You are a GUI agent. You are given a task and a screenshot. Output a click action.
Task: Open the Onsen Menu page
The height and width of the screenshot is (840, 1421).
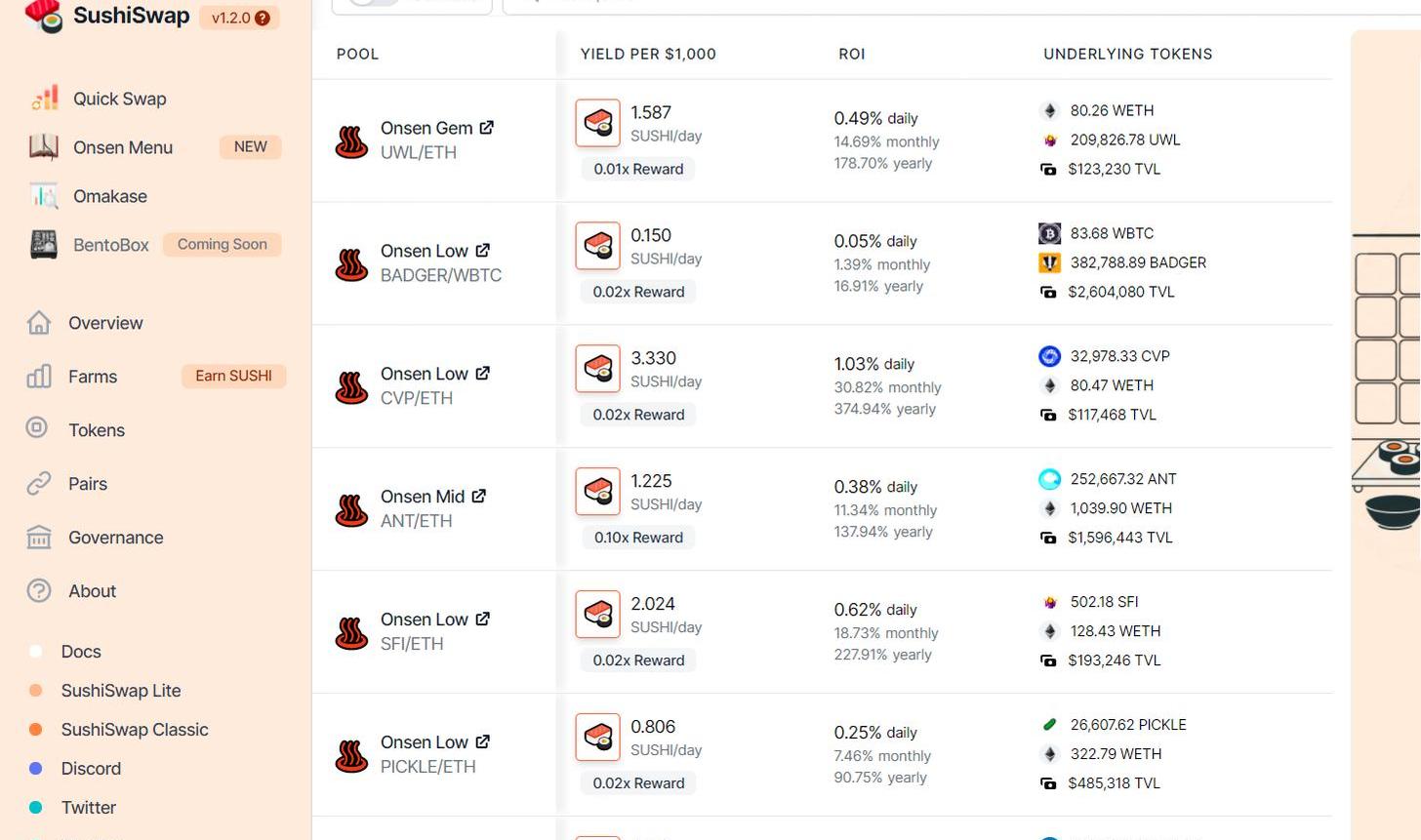[x=123, y=147]
